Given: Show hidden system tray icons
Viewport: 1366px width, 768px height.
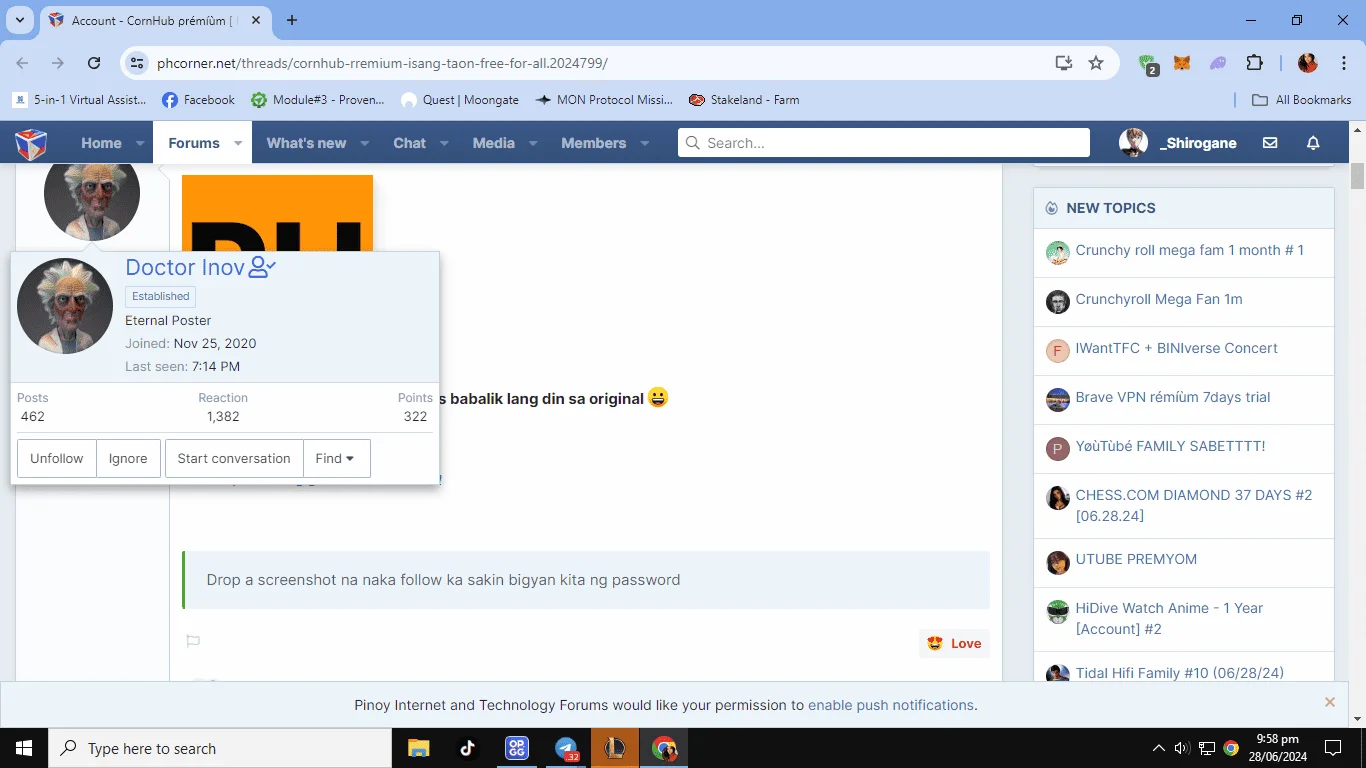Looking at the screenshot, I should pyautogui.click(x=1159, y=748).
